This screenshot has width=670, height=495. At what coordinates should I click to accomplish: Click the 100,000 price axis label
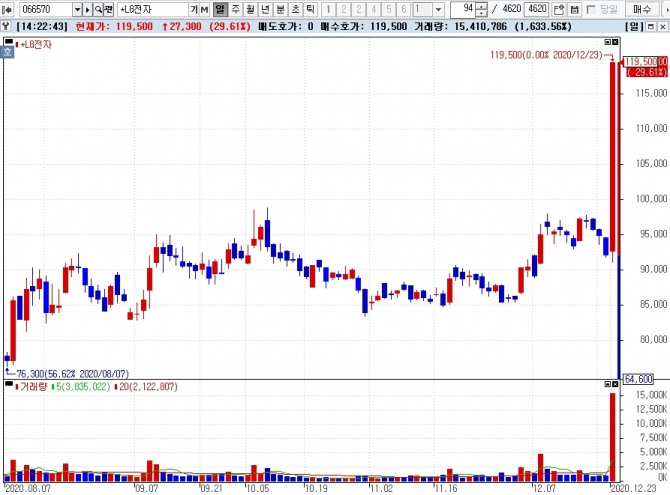(x=651, y=199)
